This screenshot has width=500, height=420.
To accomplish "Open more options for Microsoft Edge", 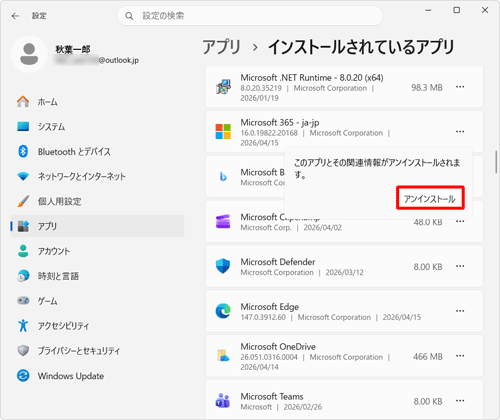I will [x=460, y=311].
